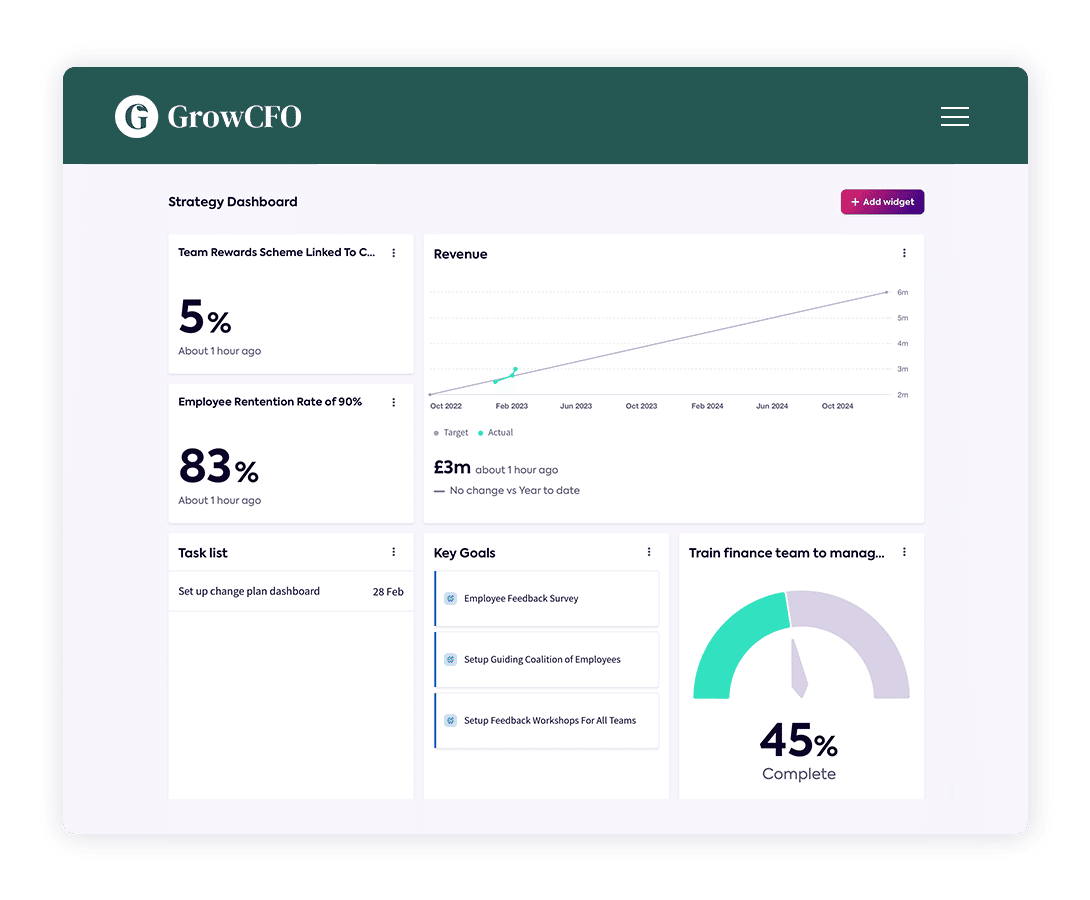Image resolution: width=1090 pixels, height=900 pixels.
Task: Click the actual revenue data point
Action: [x=515, y=369]
